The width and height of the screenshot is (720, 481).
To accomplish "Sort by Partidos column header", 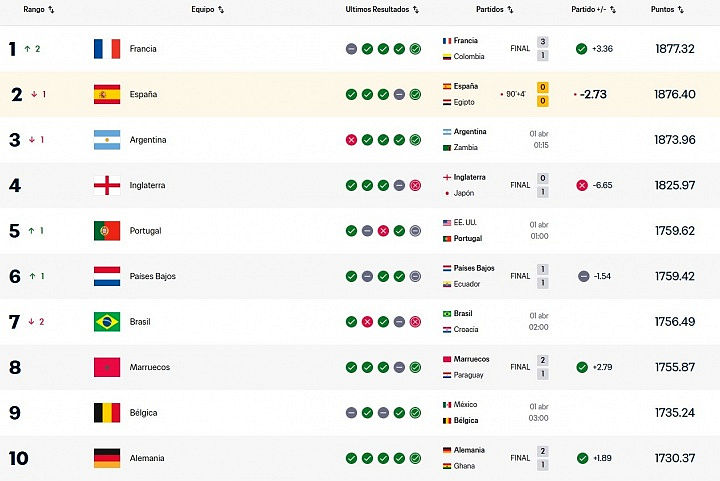I will 495,9.
